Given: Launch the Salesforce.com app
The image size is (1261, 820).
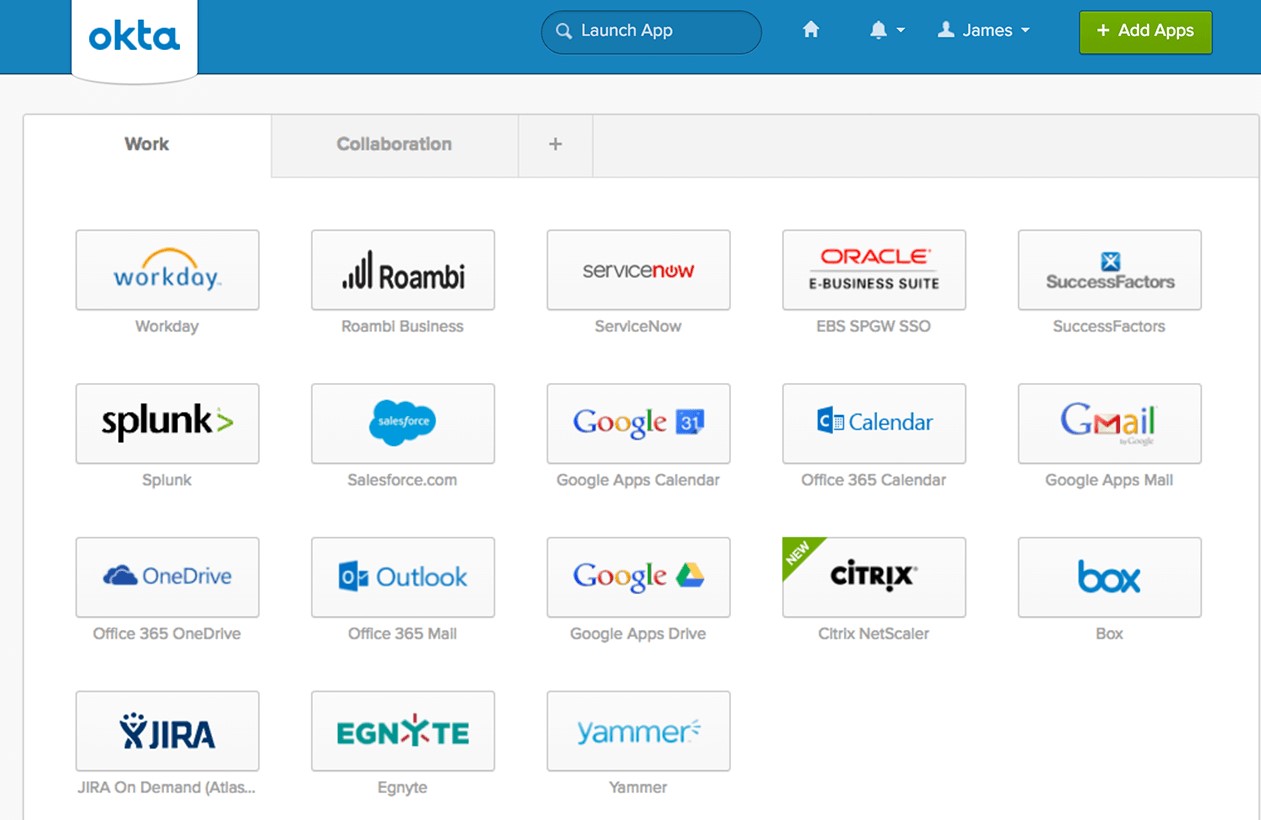Looking at the screenshot, I should tap(402, 423).
